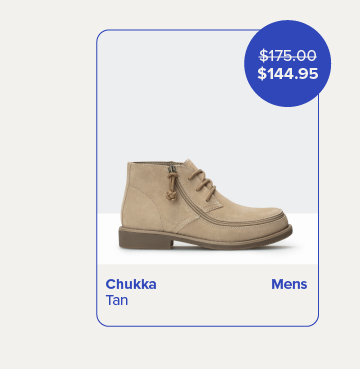Click the white floor strip under boot
360x369 pixels.
pos(207,257)
